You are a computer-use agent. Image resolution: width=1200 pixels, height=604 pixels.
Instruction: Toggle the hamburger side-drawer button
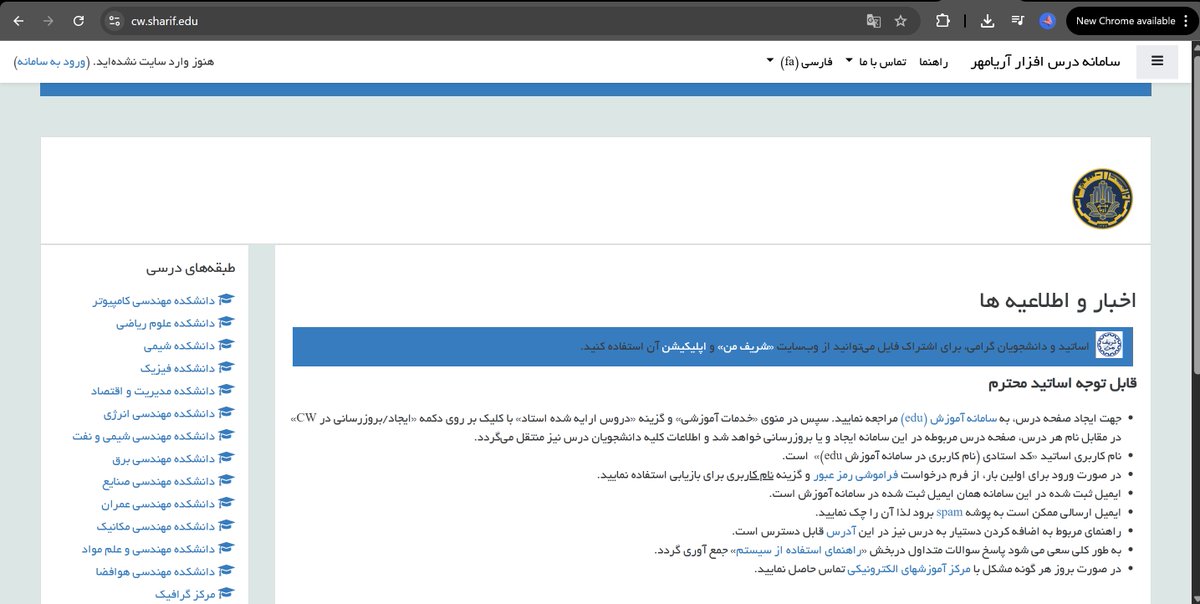(1158, 61)
